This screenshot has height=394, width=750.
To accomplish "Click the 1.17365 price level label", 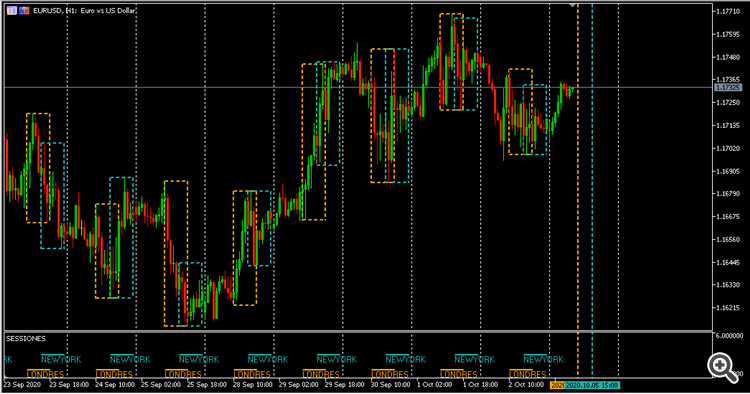I will point(728,80).
